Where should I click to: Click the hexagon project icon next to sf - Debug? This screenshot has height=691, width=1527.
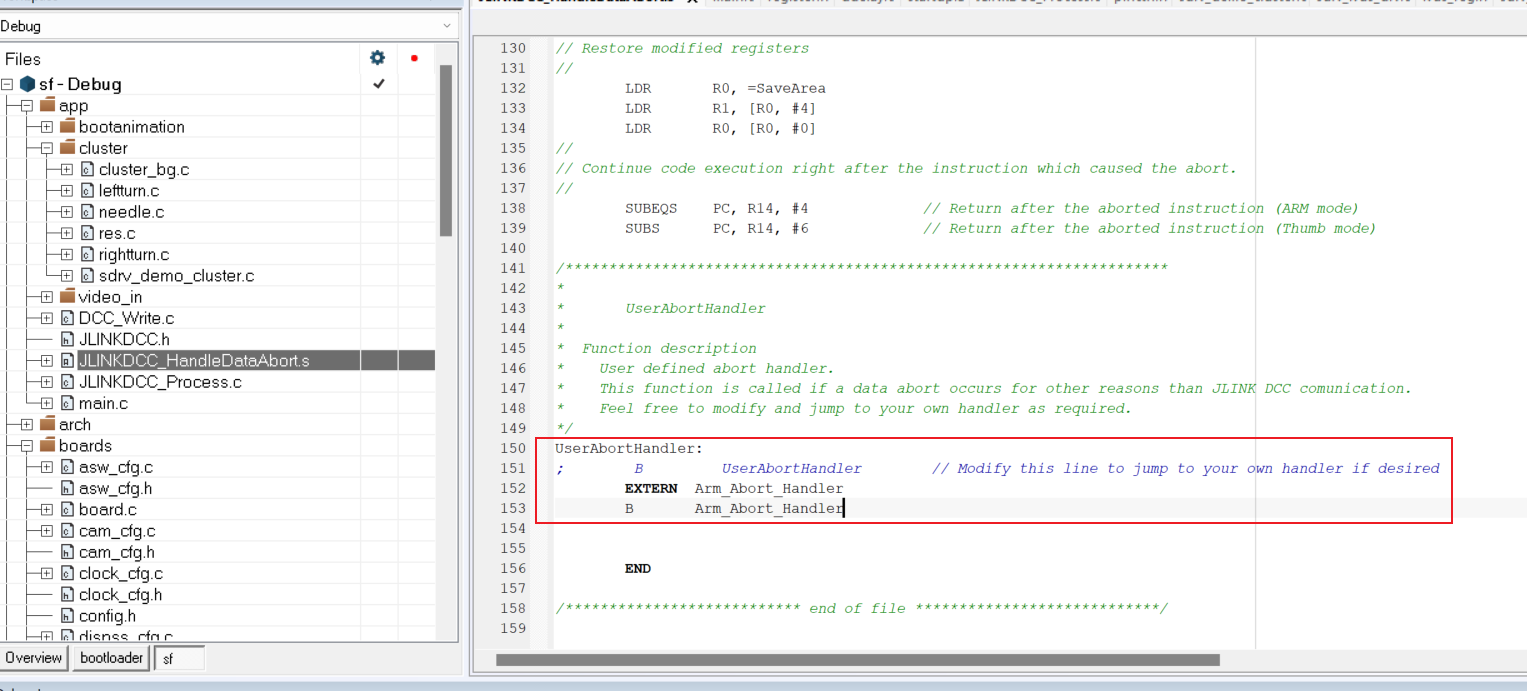point(27,84)
